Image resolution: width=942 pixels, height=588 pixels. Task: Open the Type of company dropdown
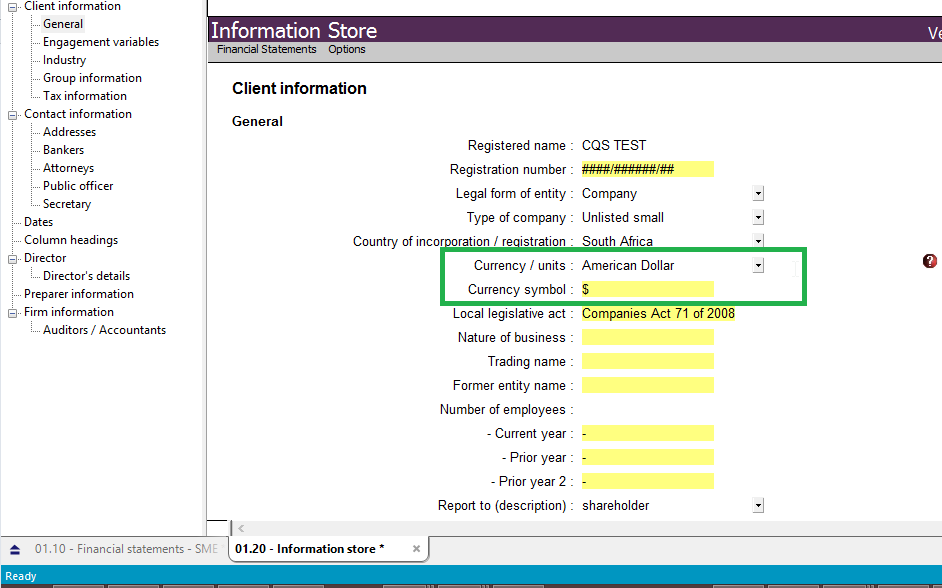(758, 218)
